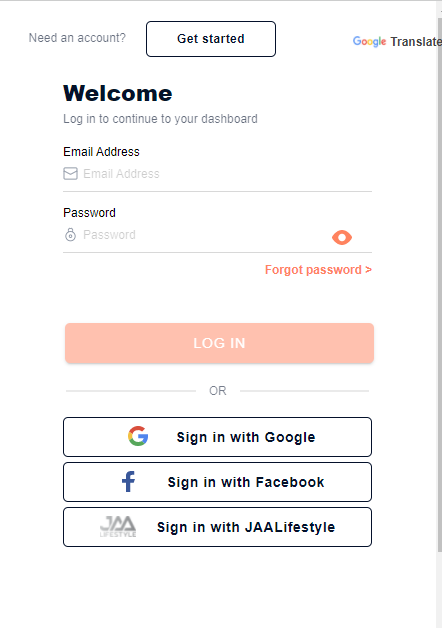Click the Welcome heading
This screenshot has height=628, width=442.
[118, 93]
